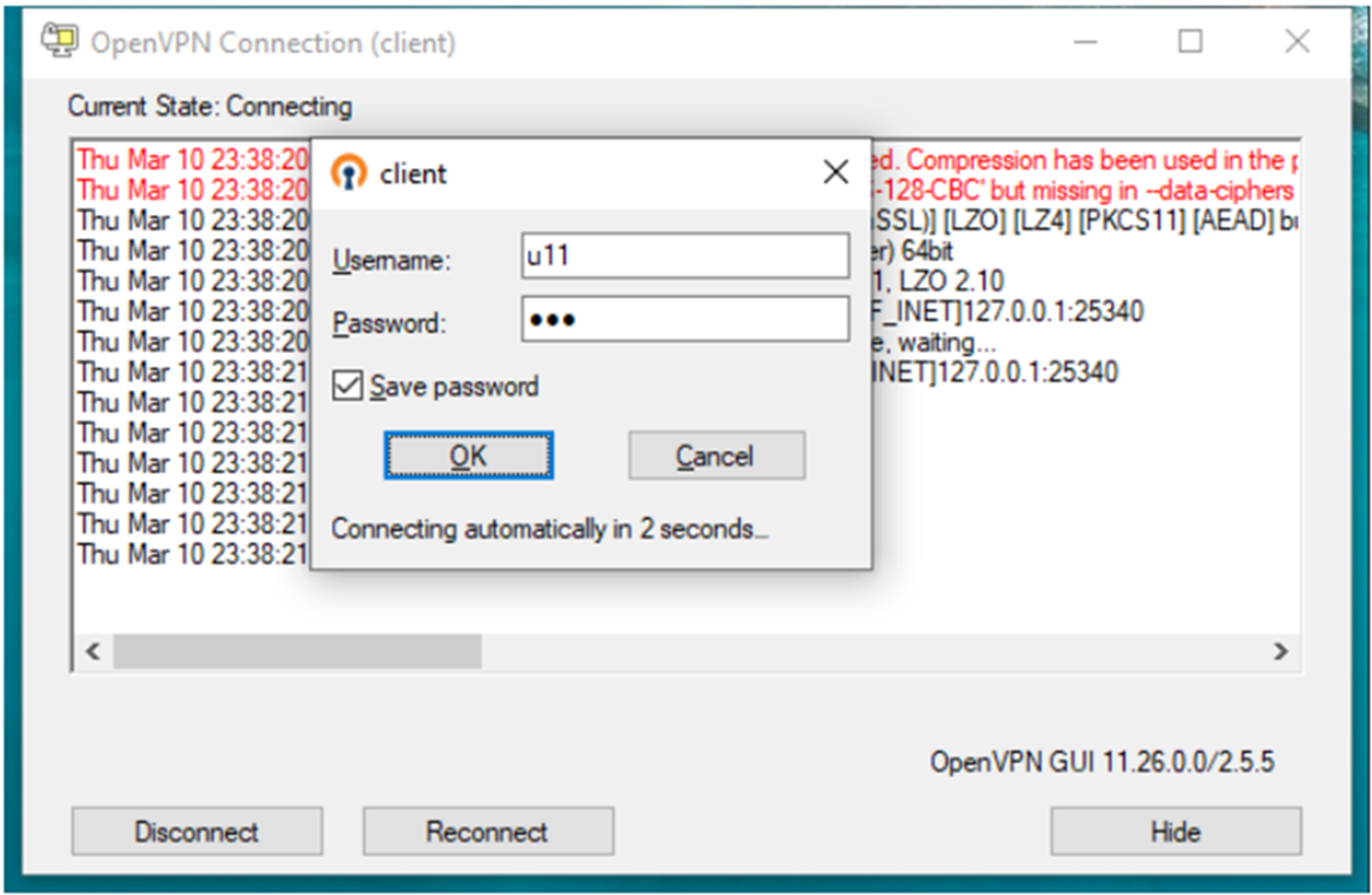Click into the Username field
The height and width of the screenshot is (895, 1372).
[x=685, y=257]
